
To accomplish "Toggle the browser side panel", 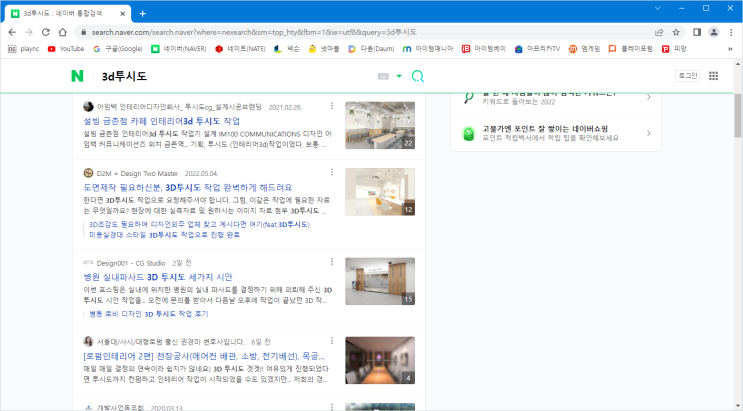I will 697,32.
